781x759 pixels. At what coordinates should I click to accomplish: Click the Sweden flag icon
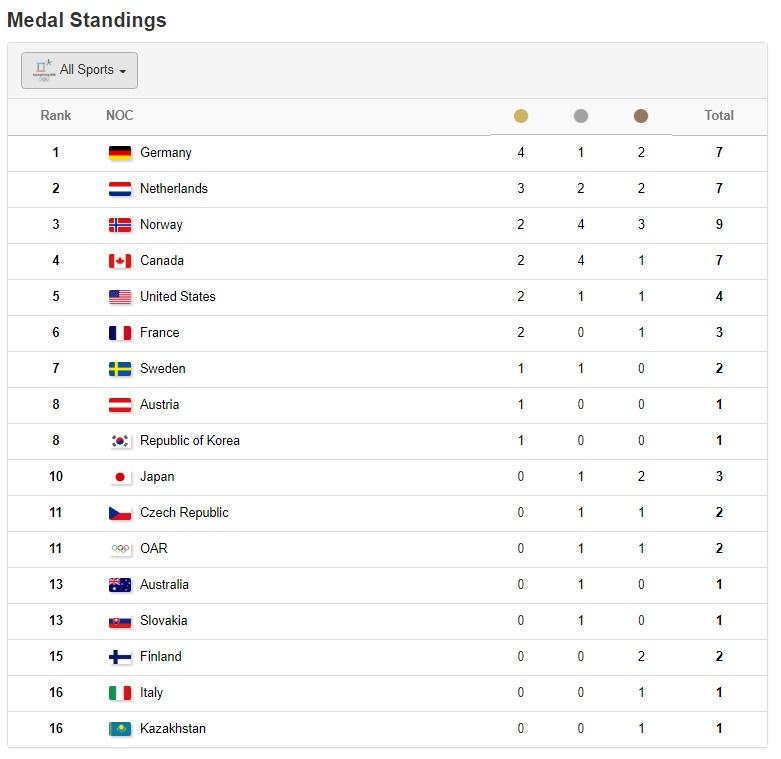point(120,369)
